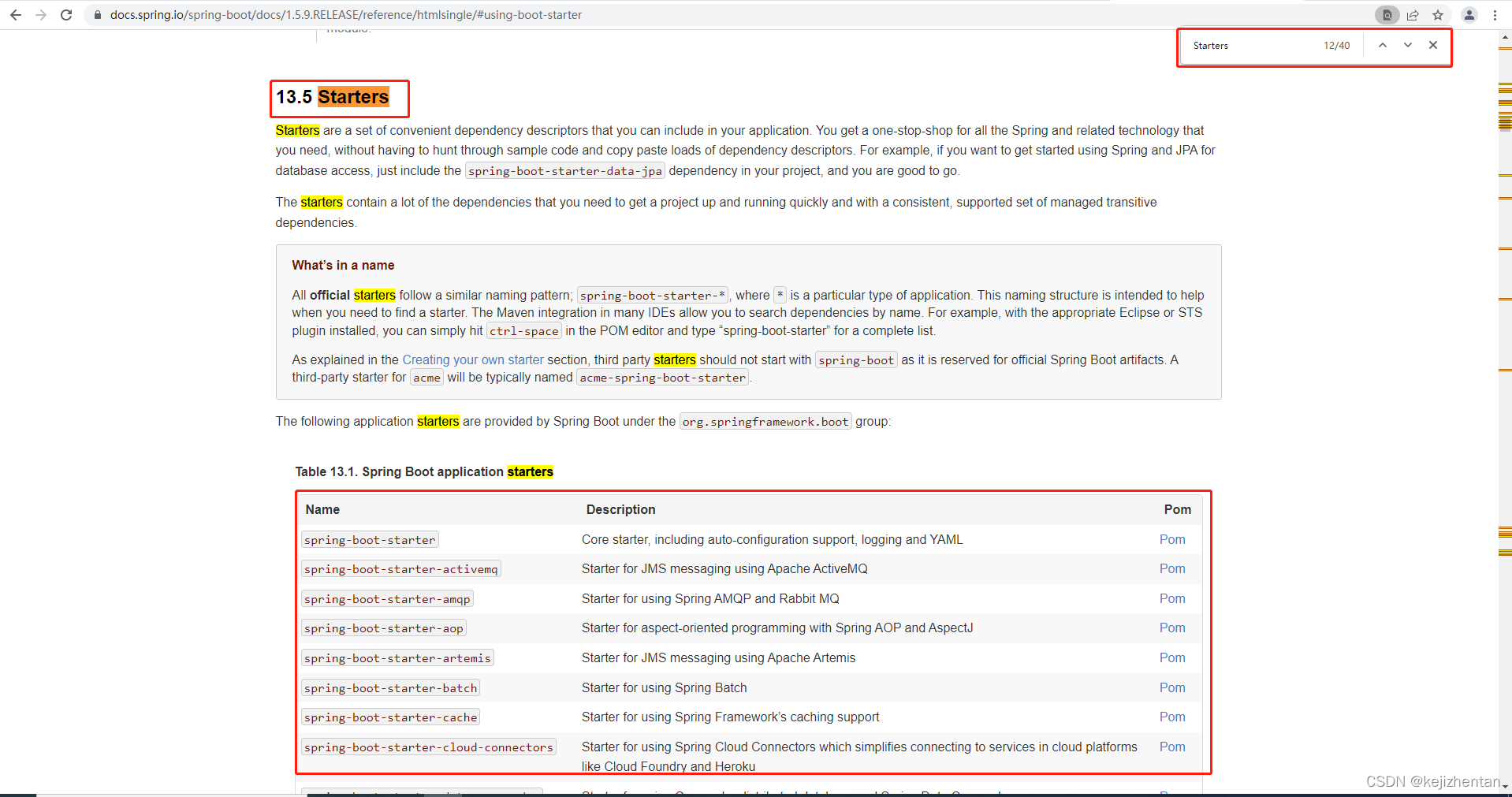Viewport: 1512px width, 797px height.
Task: Click the 13.5 Starters section heading
Action: 333,97
